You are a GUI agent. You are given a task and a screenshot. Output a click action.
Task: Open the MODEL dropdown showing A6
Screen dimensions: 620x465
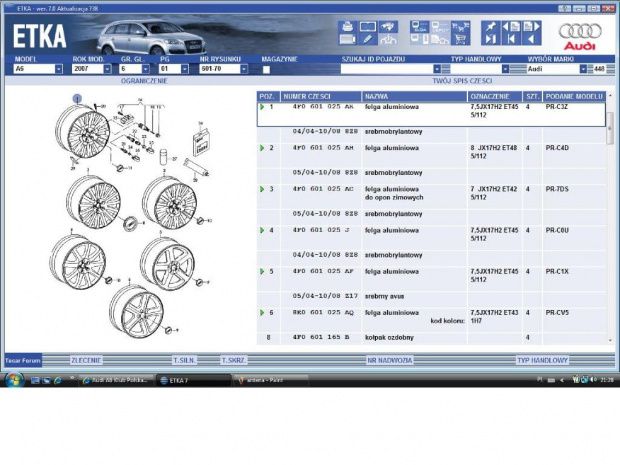(x=59, y=69)
